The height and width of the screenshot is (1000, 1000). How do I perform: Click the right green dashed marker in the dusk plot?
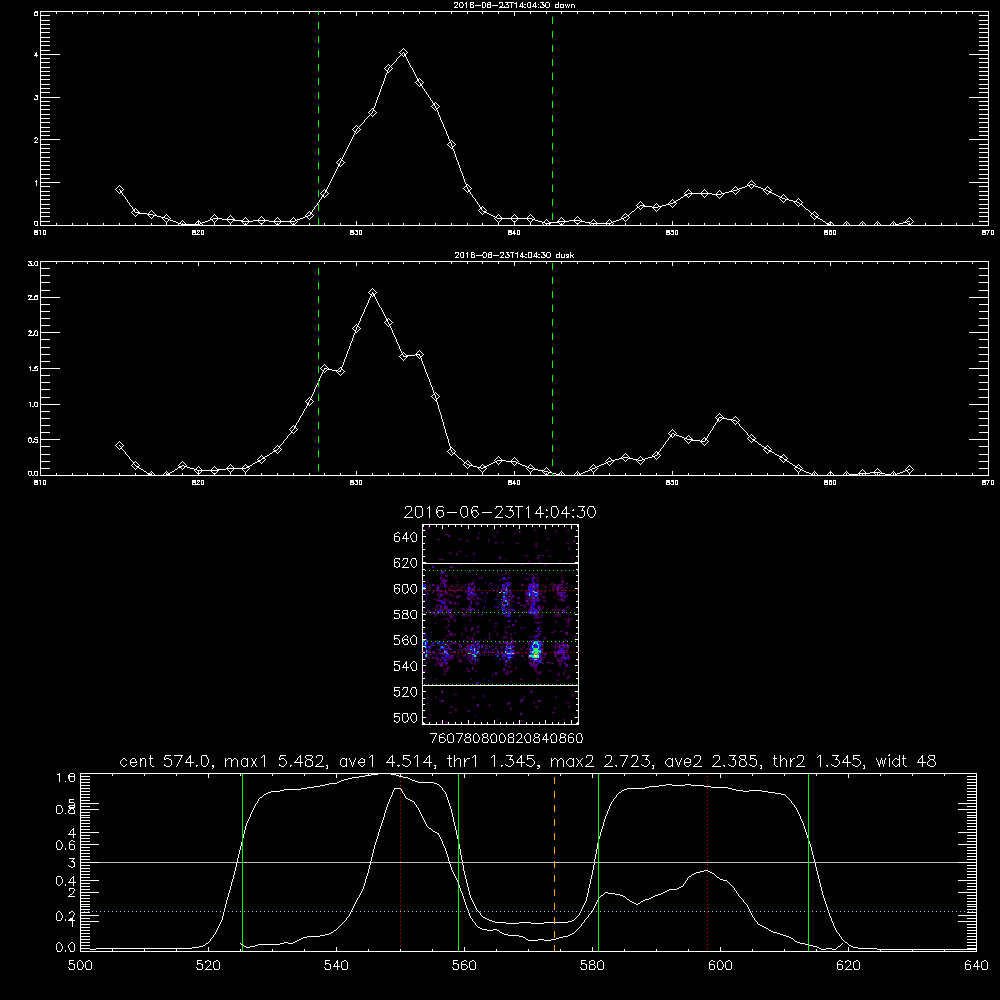point(552,369)
